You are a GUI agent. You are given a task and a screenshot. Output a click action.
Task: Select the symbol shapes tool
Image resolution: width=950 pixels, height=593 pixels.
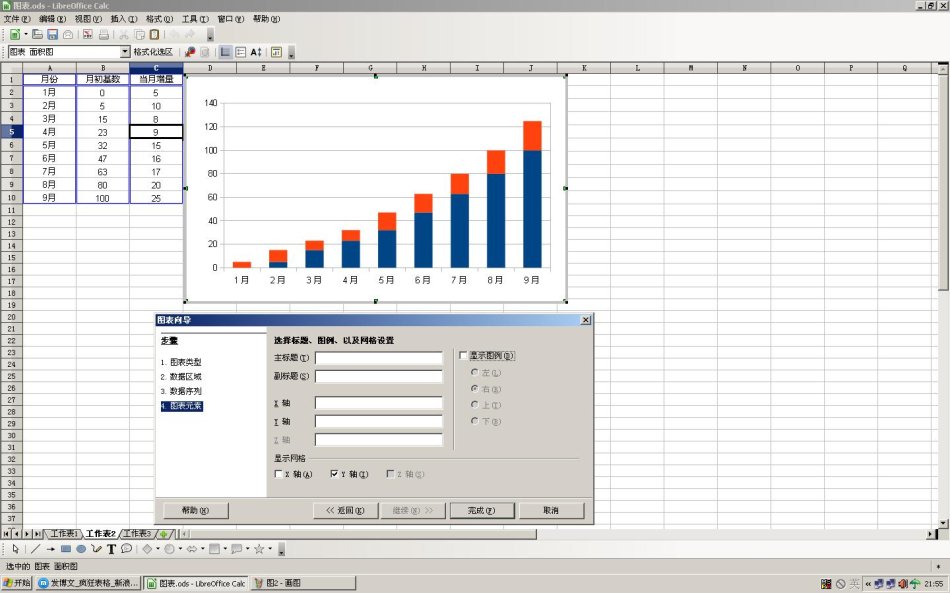(x=169, y=549)
